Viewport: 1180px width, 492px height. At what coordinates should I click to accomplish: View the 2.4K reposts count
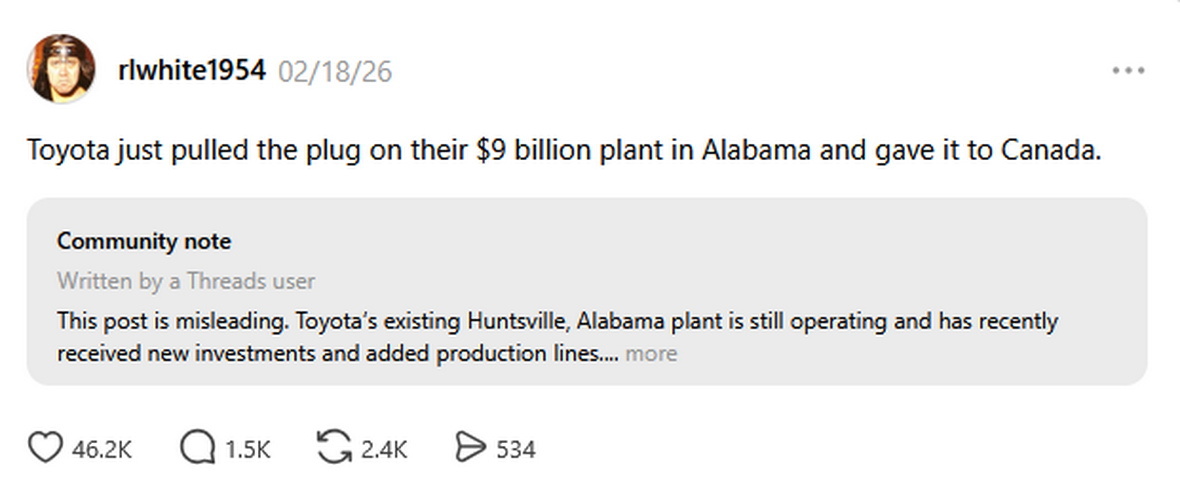click(x=384, y=450)
